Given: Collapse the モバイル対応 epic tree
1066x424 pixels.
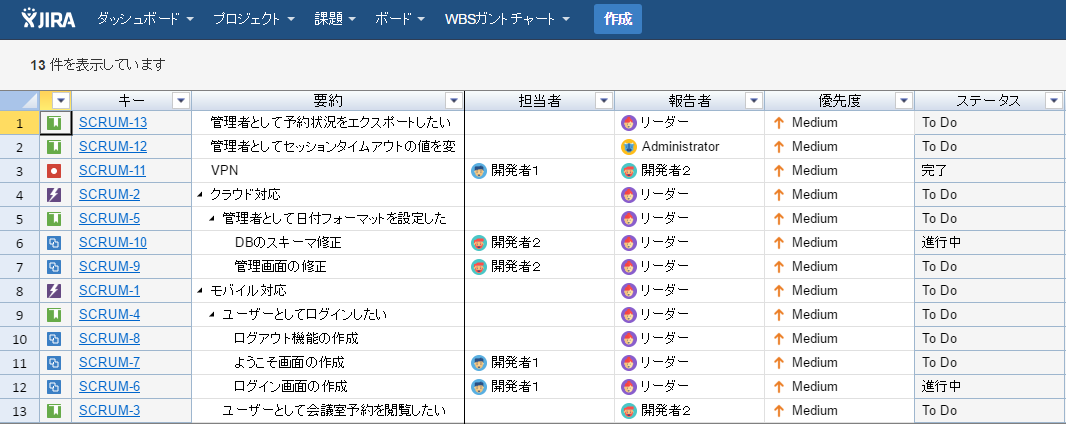Looking at the screenshot, I should pyautogui.click(x=200, y=291).
